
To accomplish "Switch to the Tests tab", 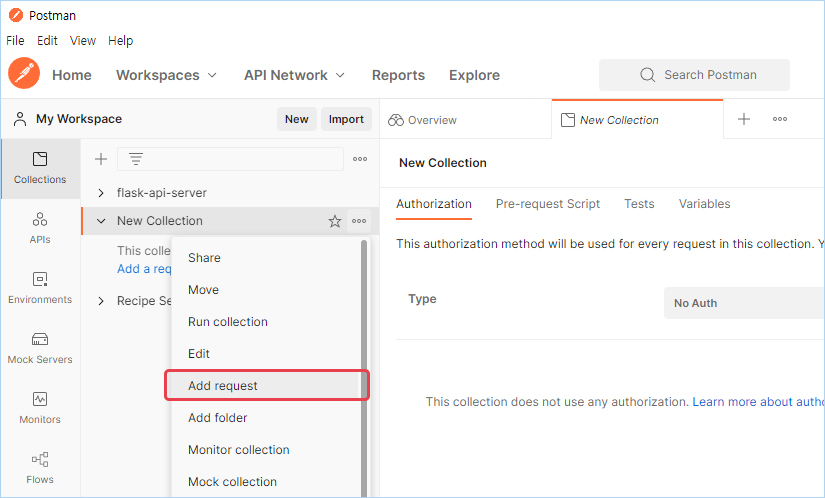I will point(639,204).
